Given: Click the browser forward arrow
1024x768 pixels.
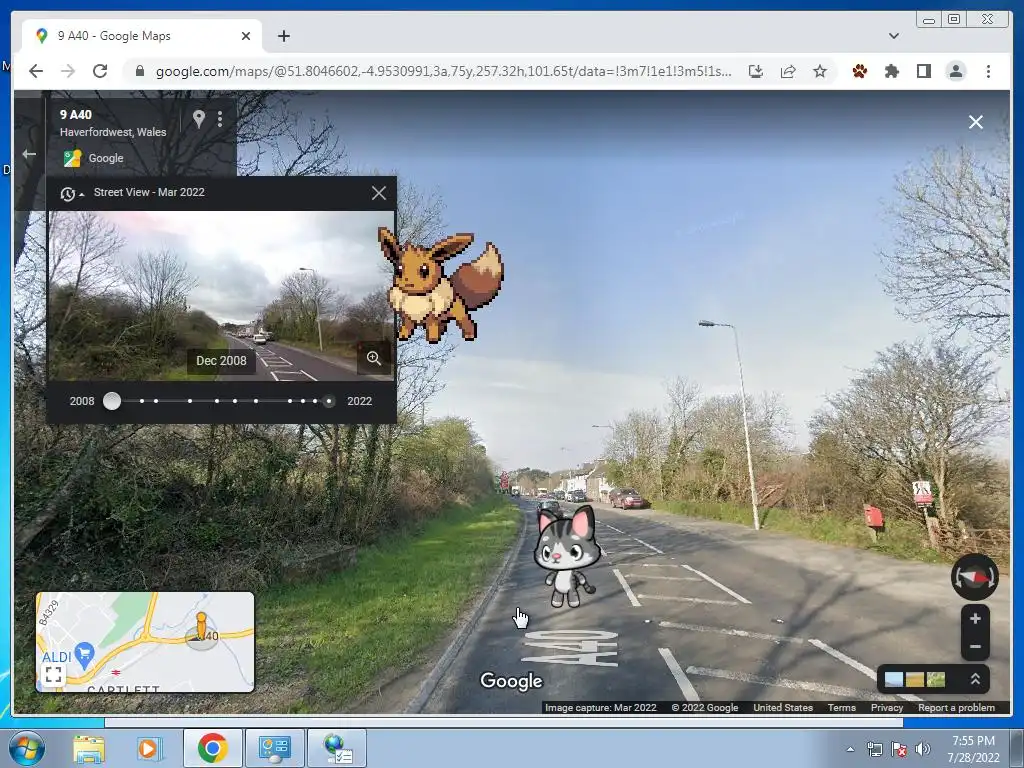Looking at the screenshot, I should (68, 71).
